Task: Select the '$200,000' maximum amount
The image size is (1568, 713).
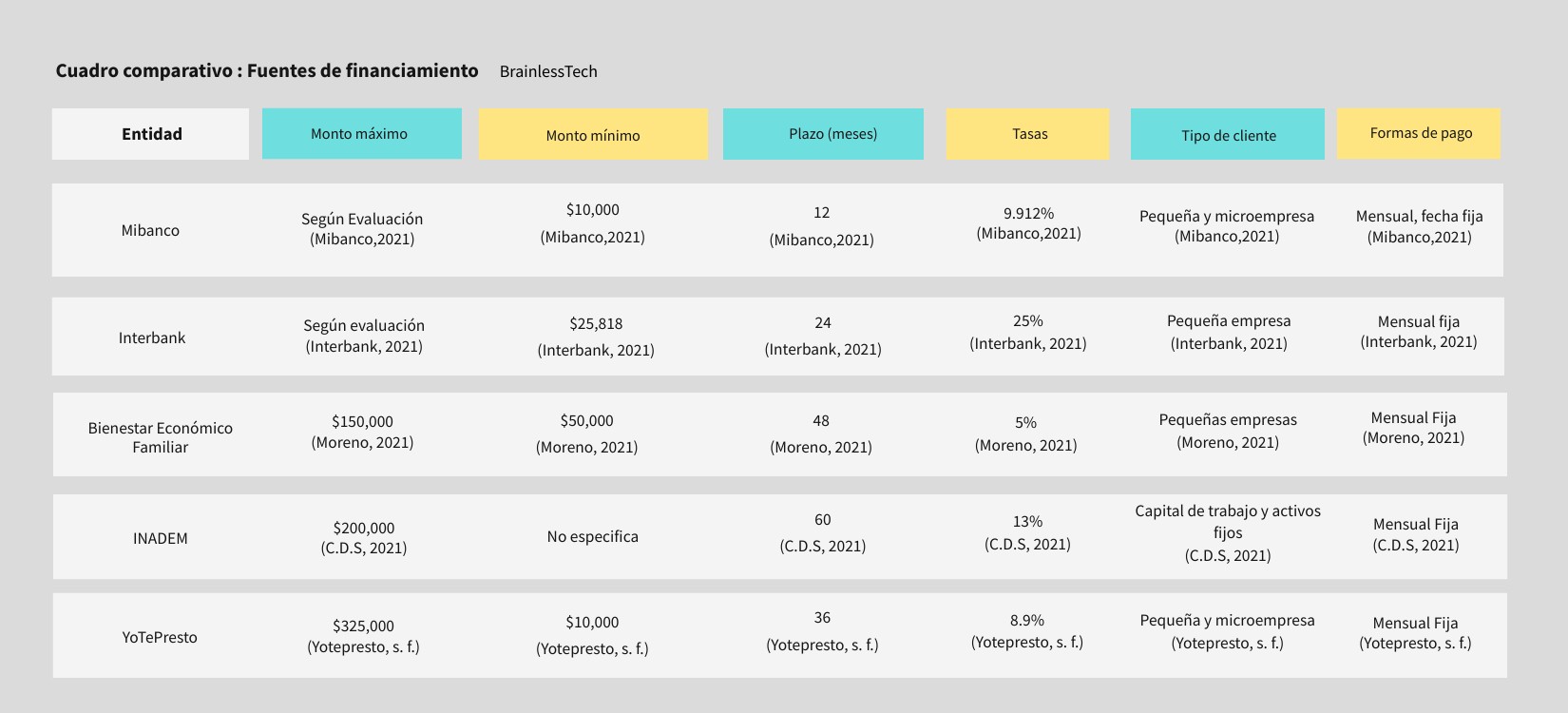Action: pos(364,529)
